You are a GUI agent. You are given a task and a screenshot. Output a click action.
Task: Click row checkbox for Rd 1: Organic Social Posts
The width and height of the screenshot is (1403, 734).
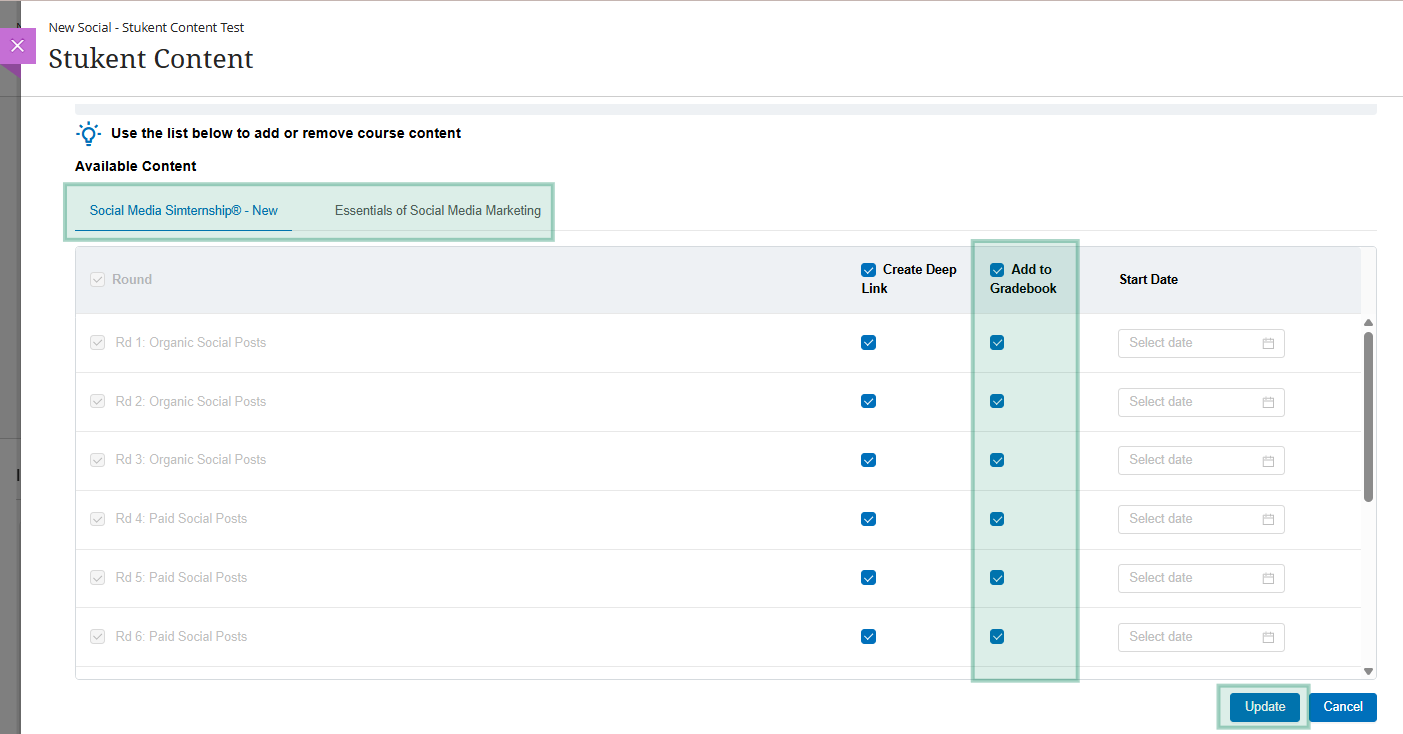click(x=98, y=343)
